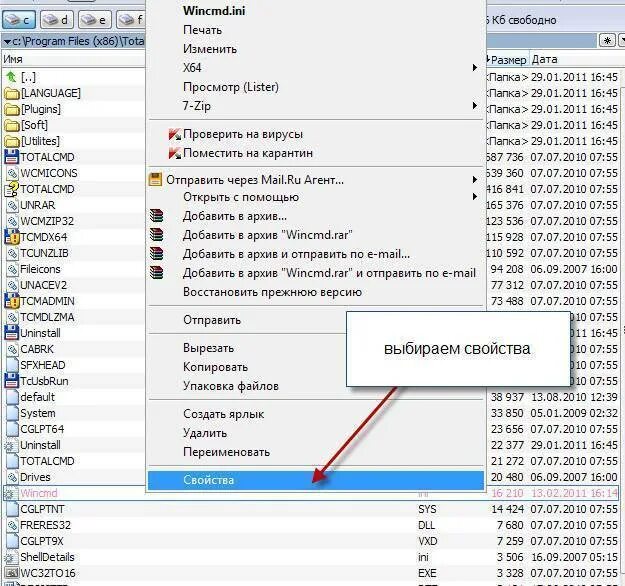Click the ShellDetails ini file icon

pyautogui.click(x=11, y=557)
